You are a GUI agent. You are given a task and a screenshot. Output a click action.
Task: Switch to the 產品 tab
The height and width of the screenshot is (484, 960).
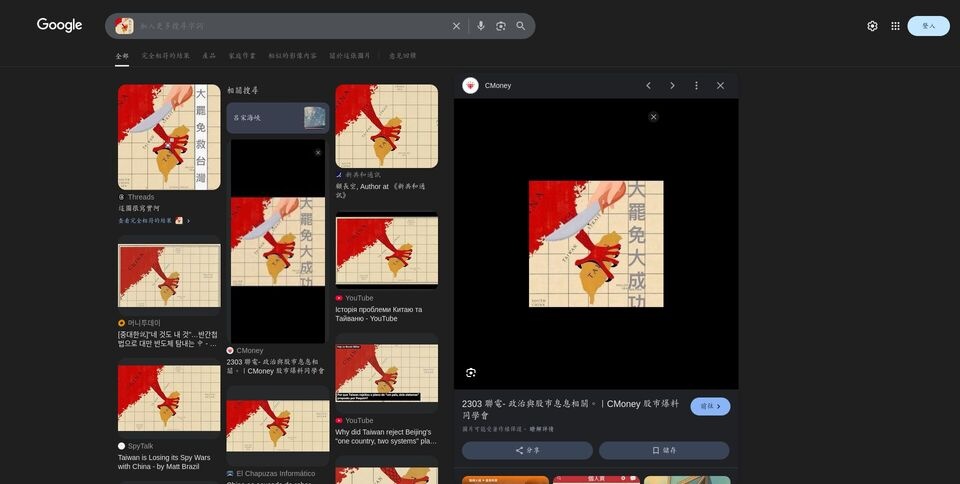(x=209, y=56)
